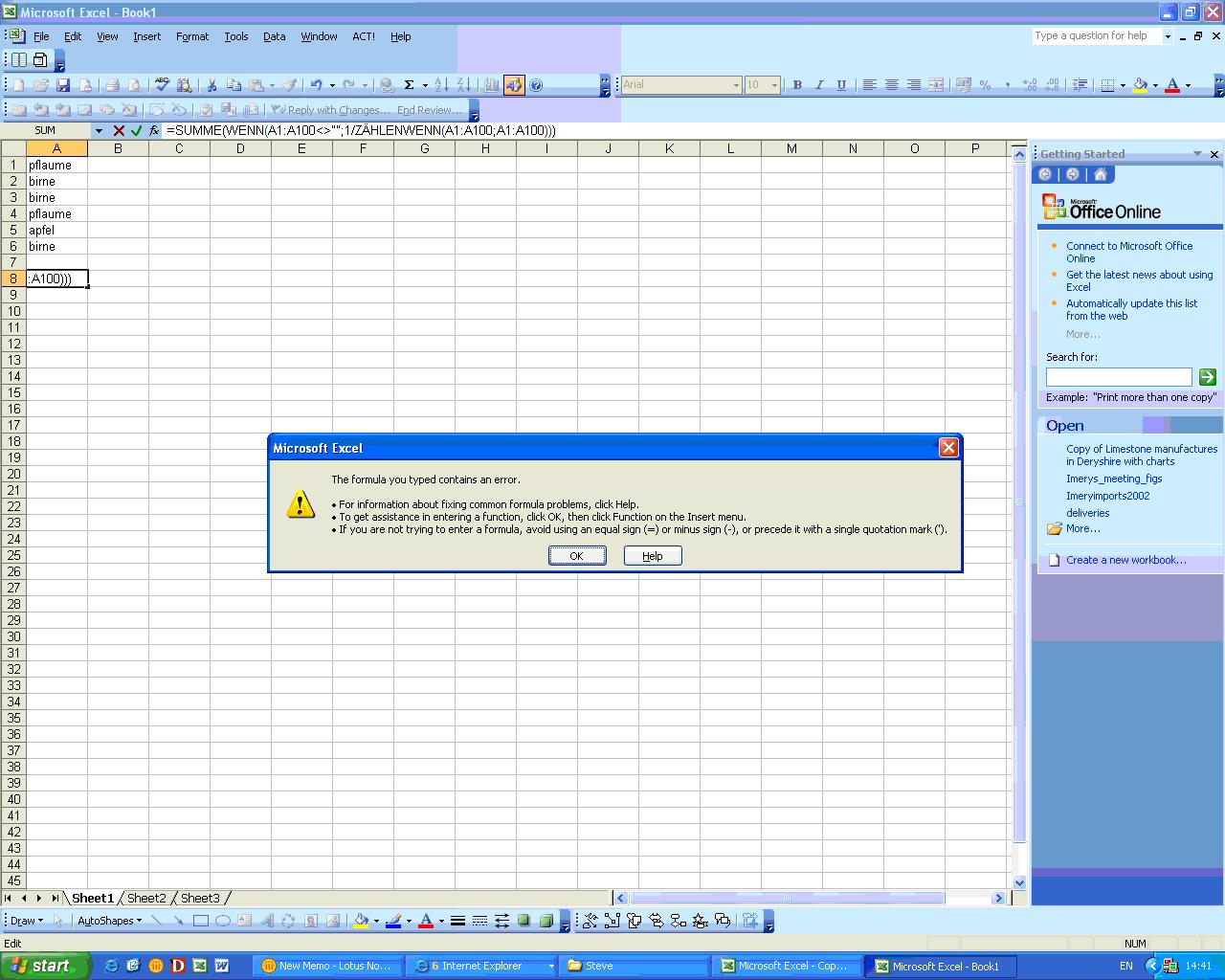Open the Insert menu
The width and height of the screenshot is (1225, 980).
[146, 36]
